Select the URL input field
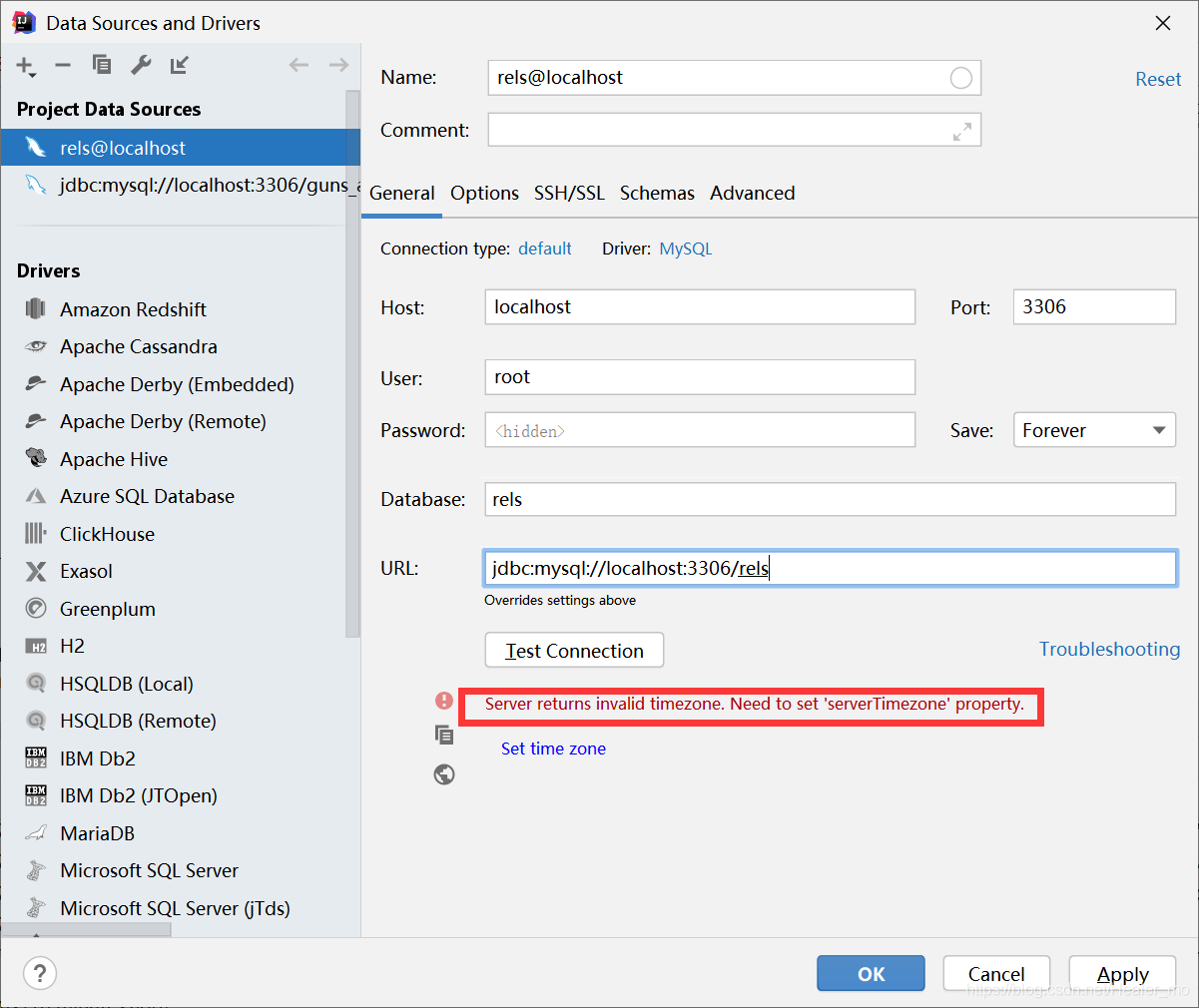This screenshot has width=1199, height=1008. pos(831,568)
